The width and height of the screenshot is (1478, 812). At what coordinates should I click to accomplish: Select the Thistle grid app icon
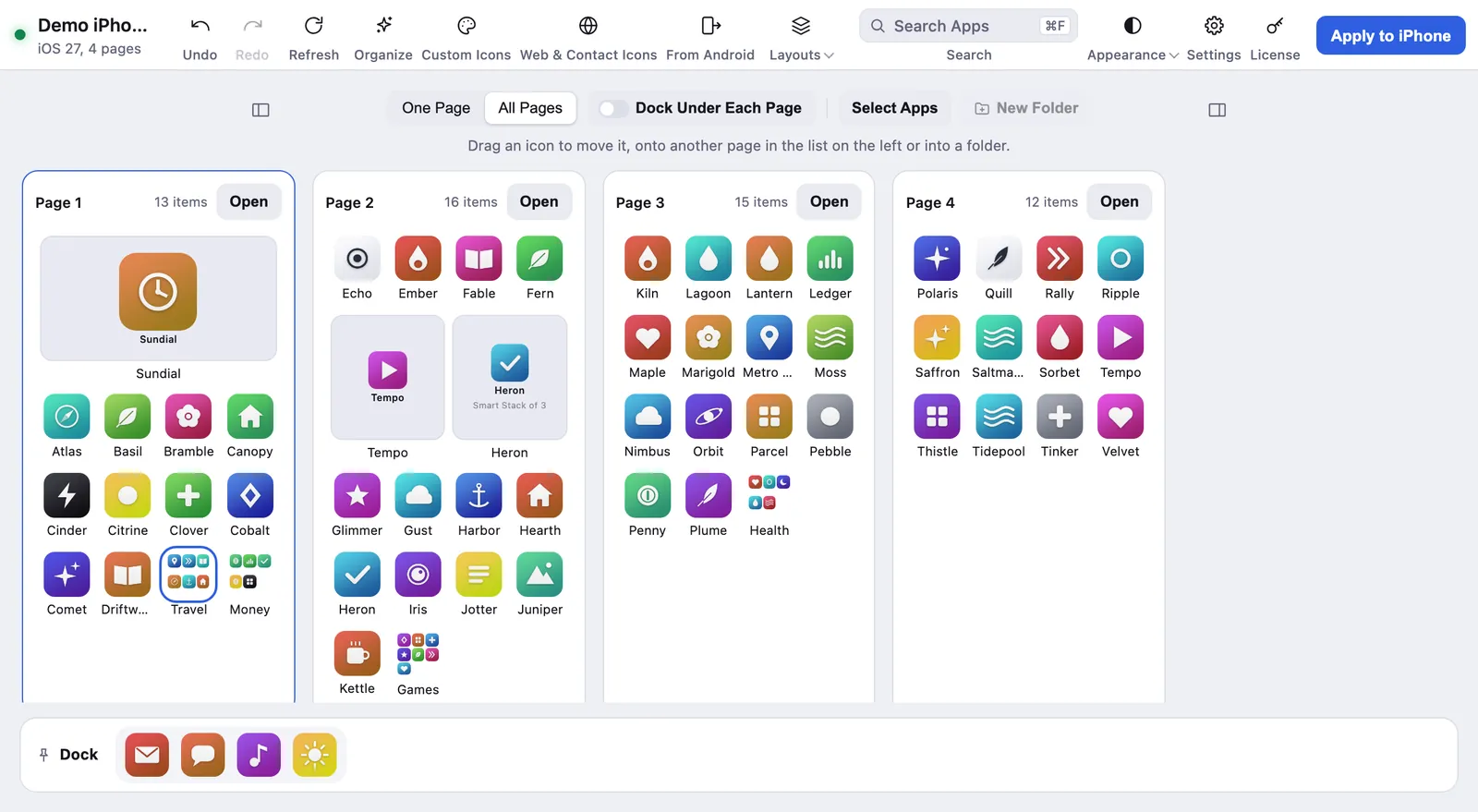[x=938, y=417]
